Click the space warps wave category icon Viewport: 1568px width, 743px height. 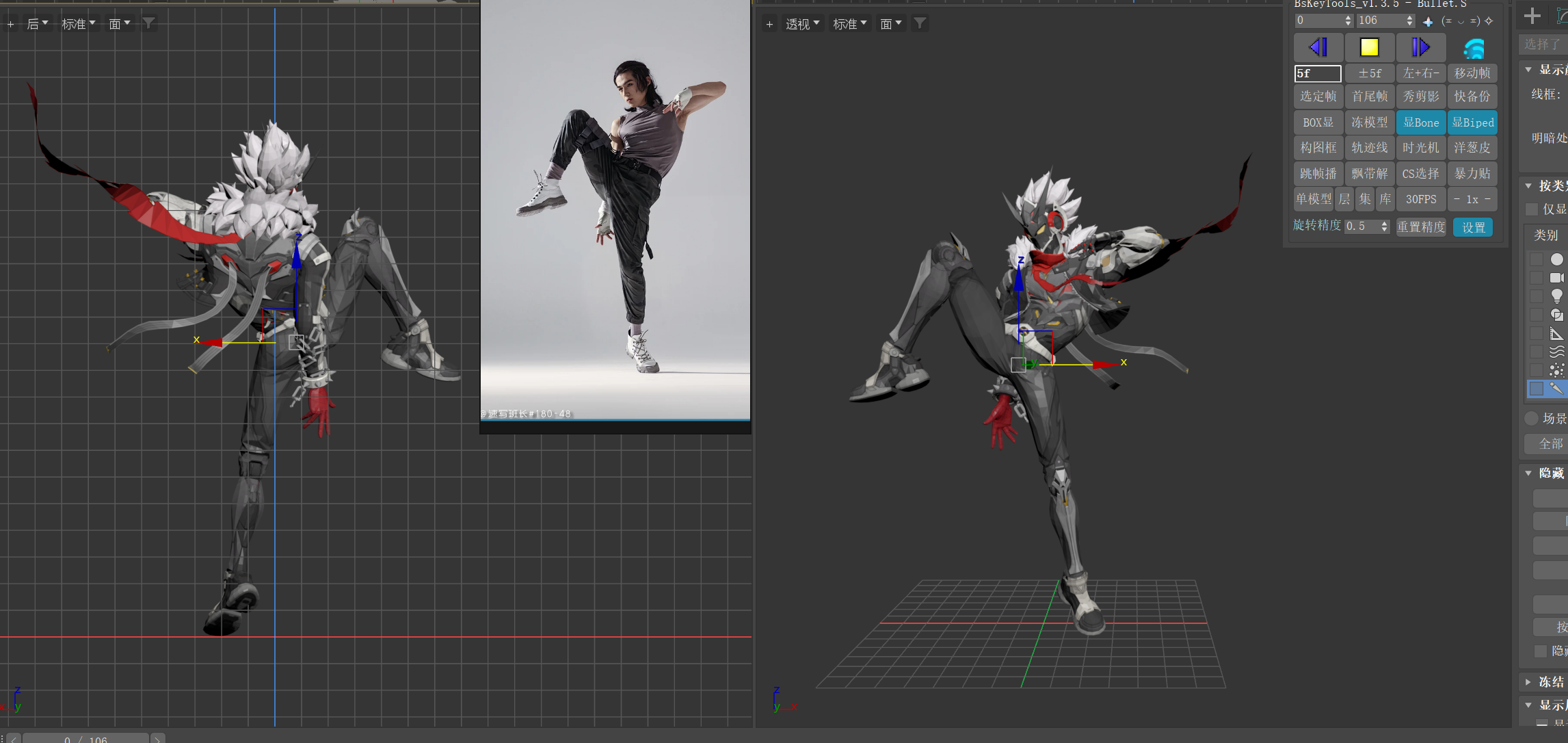(1556, 352)
